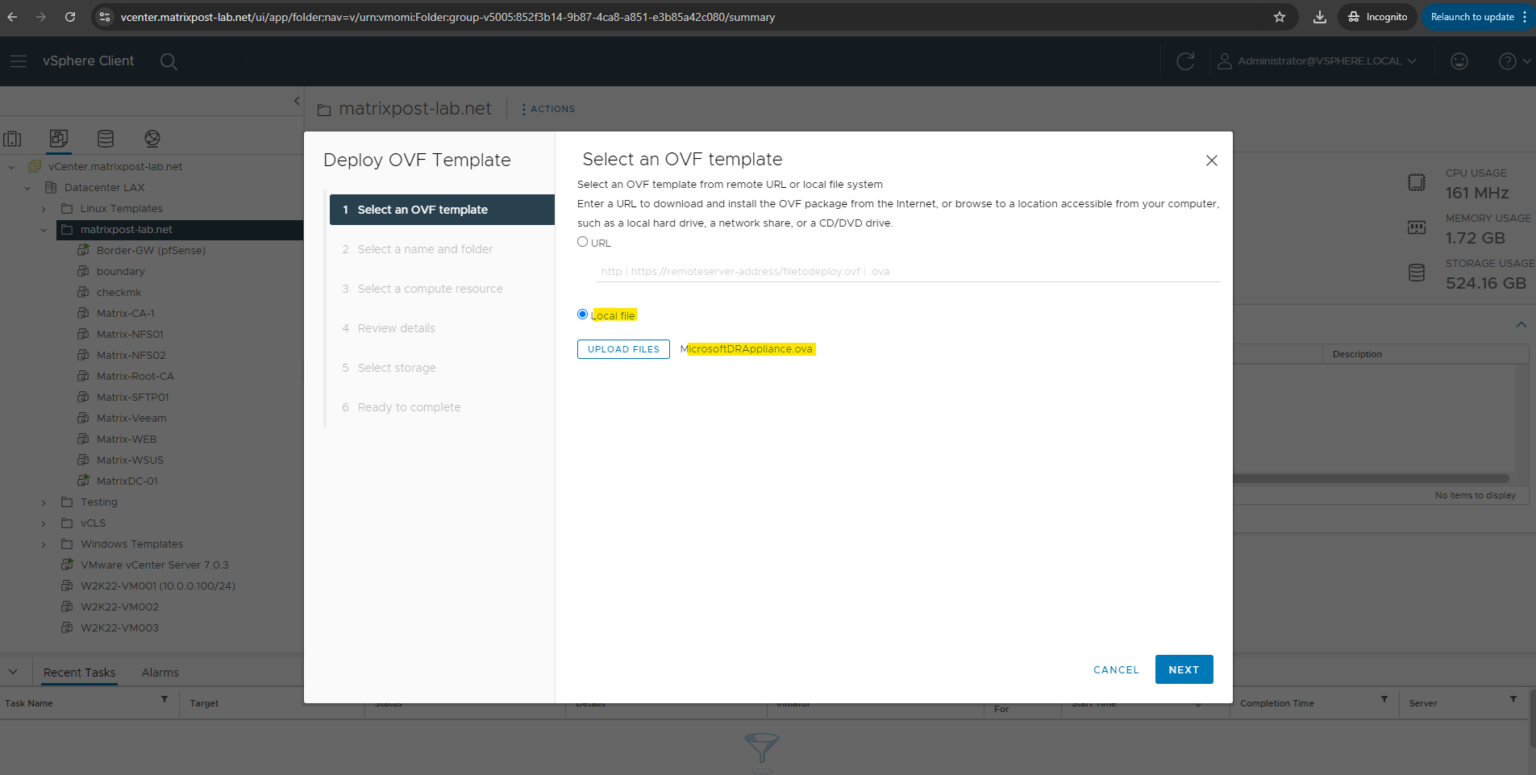Click UPLOAD FILES to choose an OVA
The height and width of the screenshot is (775, 1536).
tap(623, 349)
